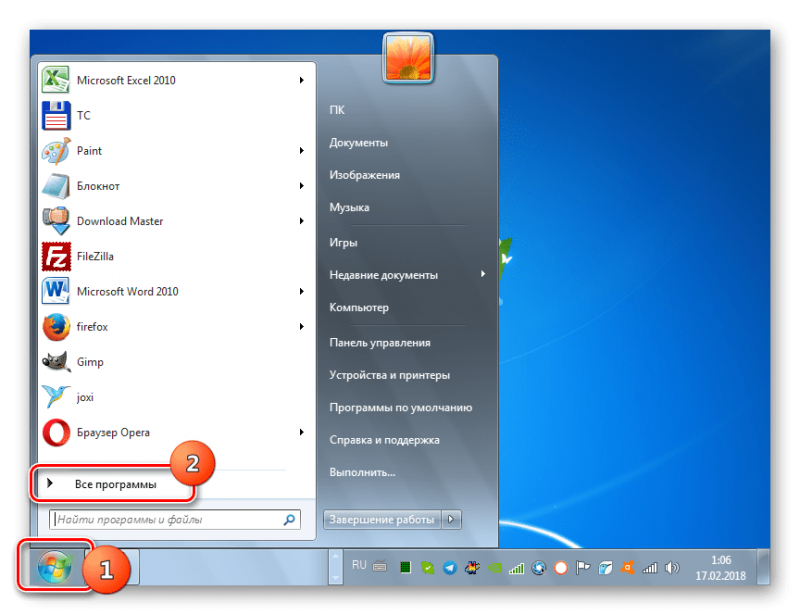Open Изображения library
The height and width of the screenshot is (615, 800).
point(365,175)
